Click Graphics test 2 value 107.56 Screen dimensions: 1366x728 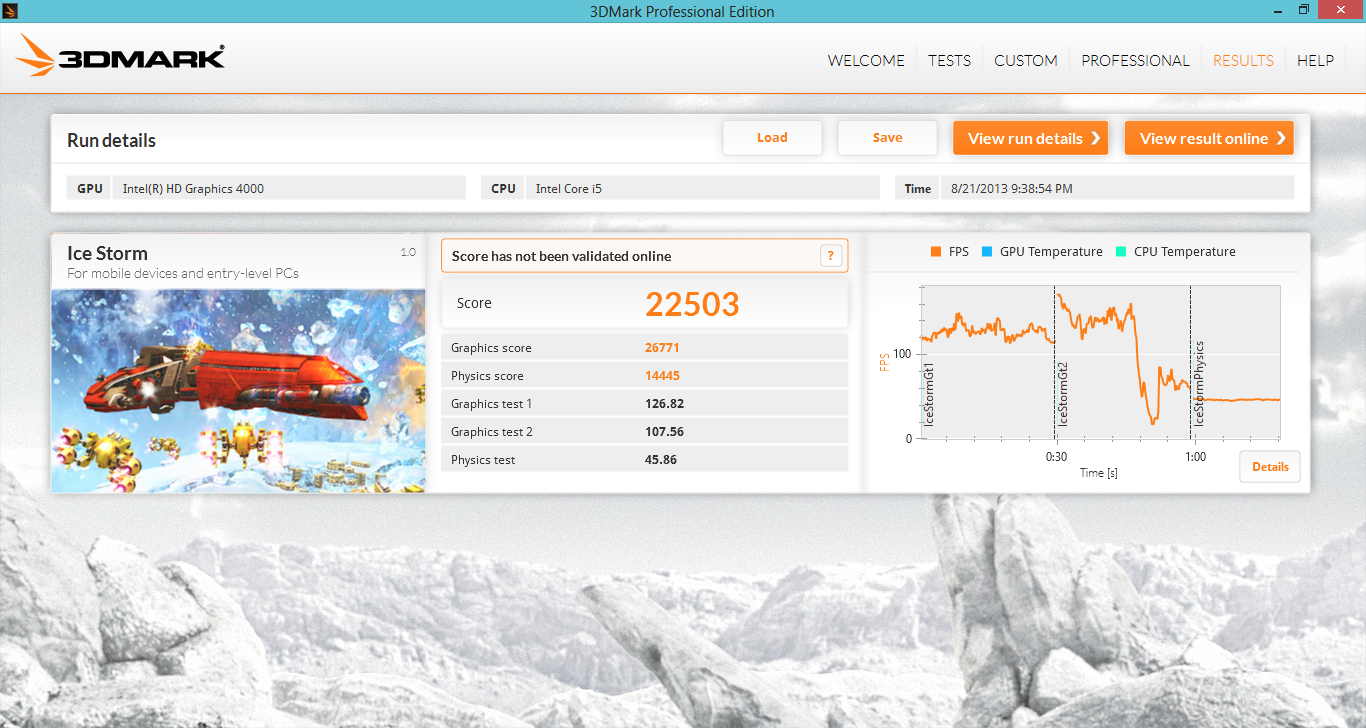665,432
